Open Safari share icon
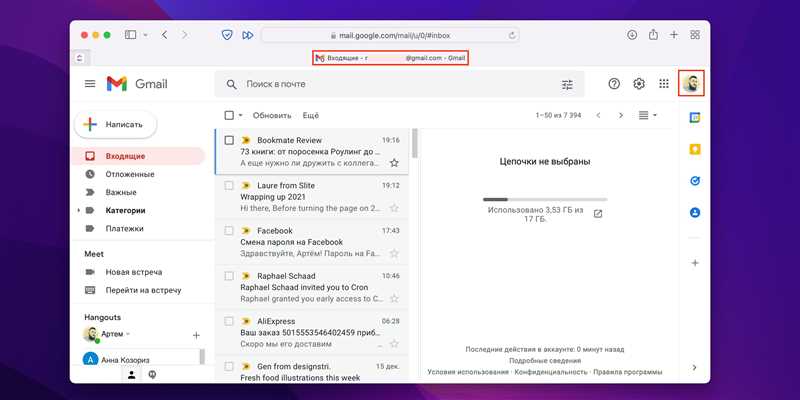 (653, 34)
